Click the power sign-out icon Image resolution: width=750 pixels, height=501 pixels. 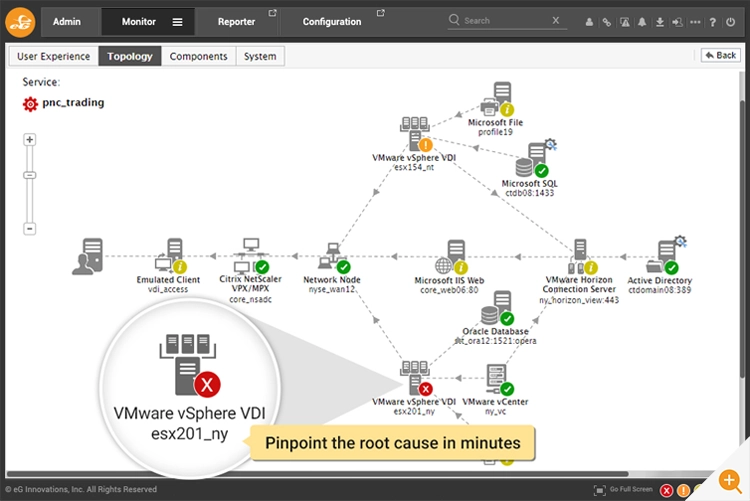(x=730, y=22)
